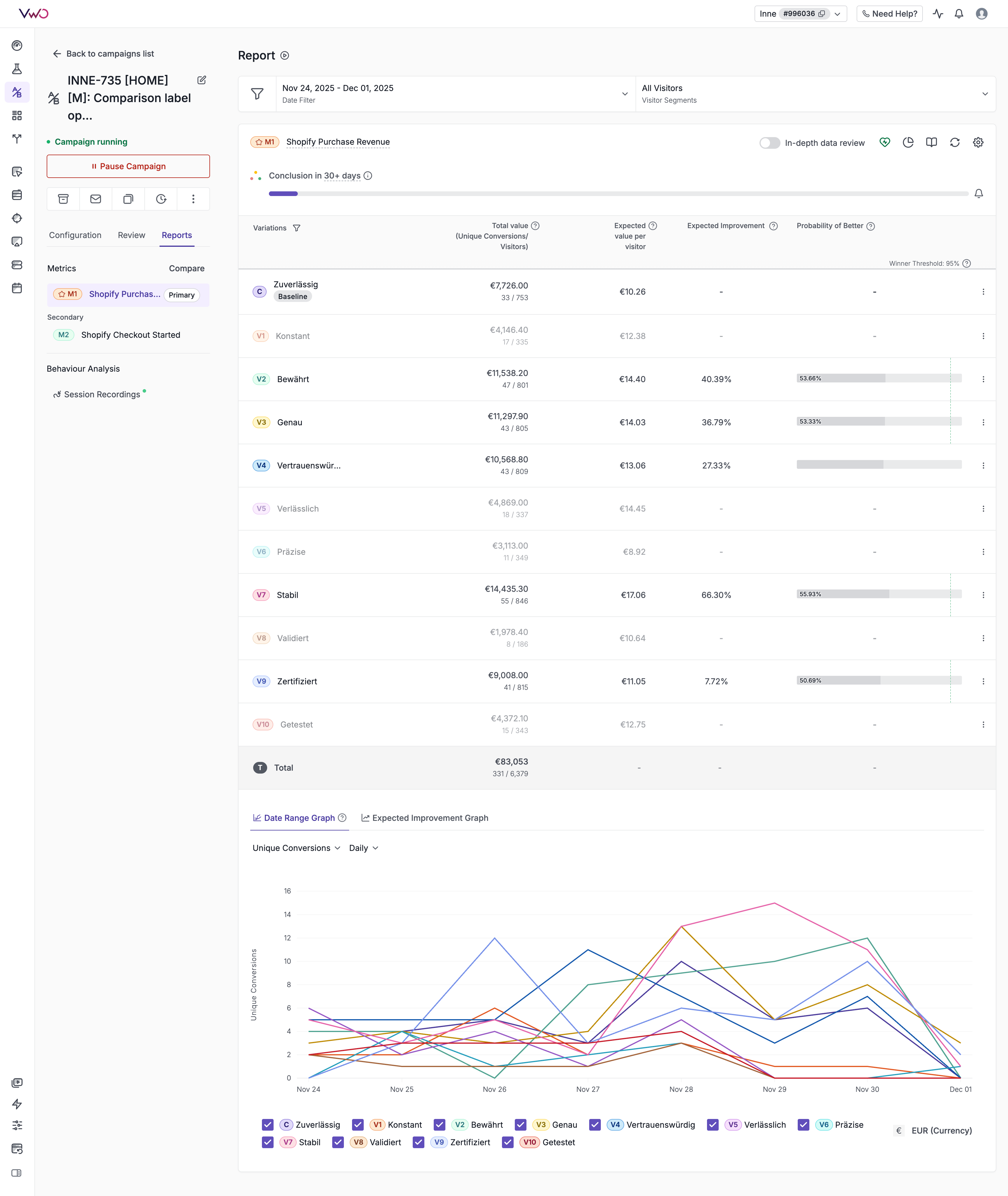Switch to the Configuration tab
This screenshot has width=1008, height=1196.
click(75, 235)
